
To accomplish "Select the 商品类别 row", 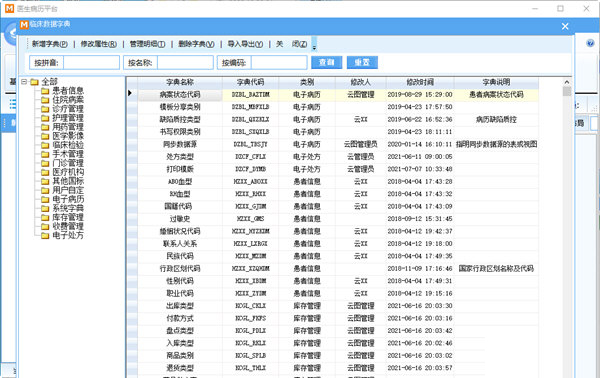I will (338, 356).
